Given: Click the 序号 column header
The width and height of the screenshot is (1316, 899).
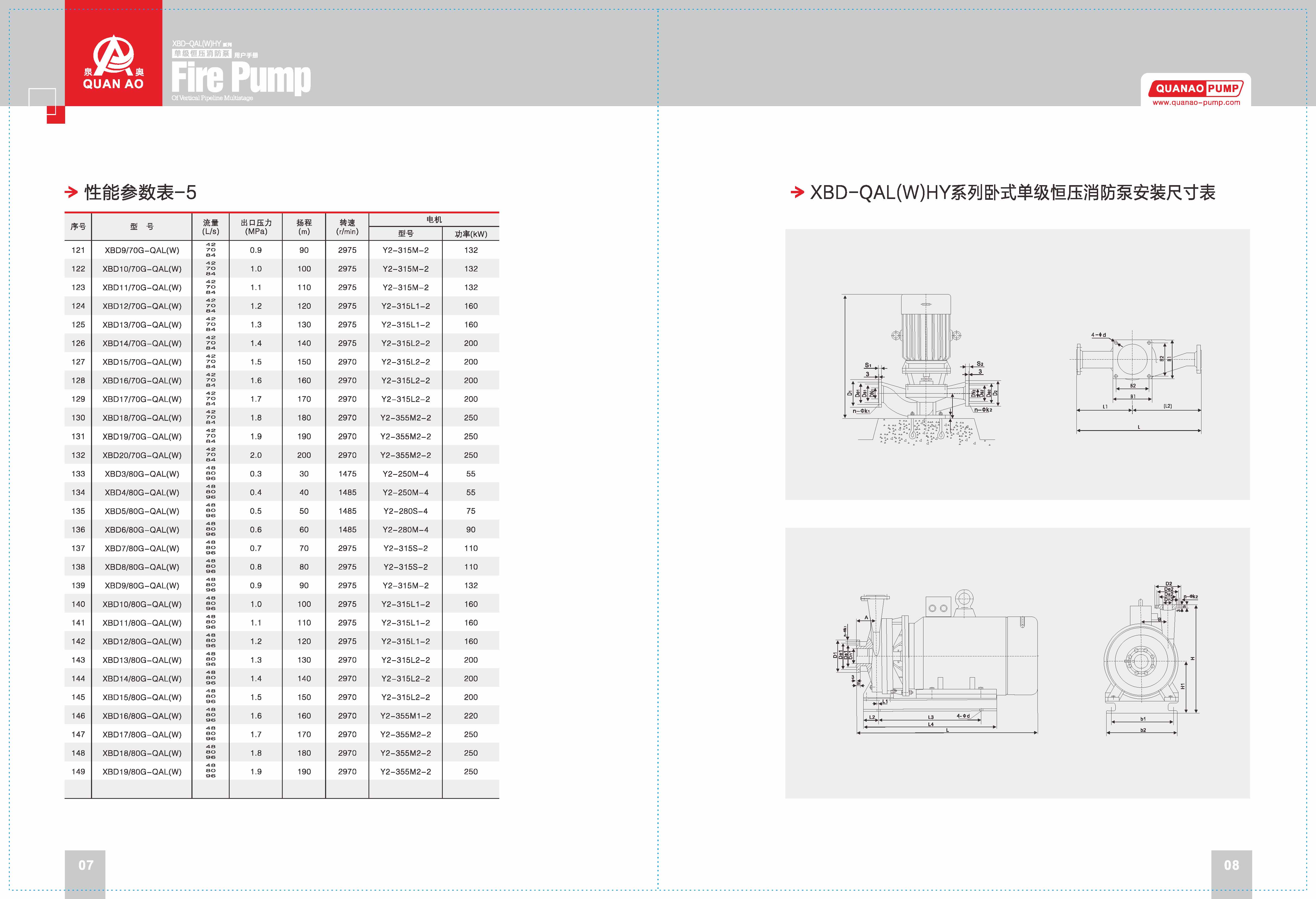Looking at the screenshot, I should pos(78,226).
